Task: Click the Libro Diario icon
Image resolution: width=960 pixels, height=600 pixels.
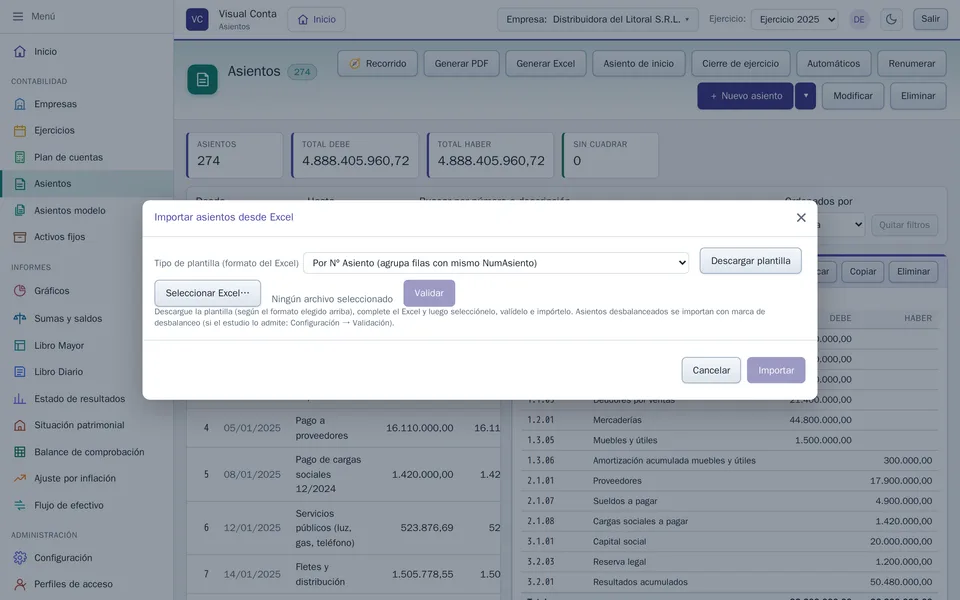Action: [x=20, y=372]
